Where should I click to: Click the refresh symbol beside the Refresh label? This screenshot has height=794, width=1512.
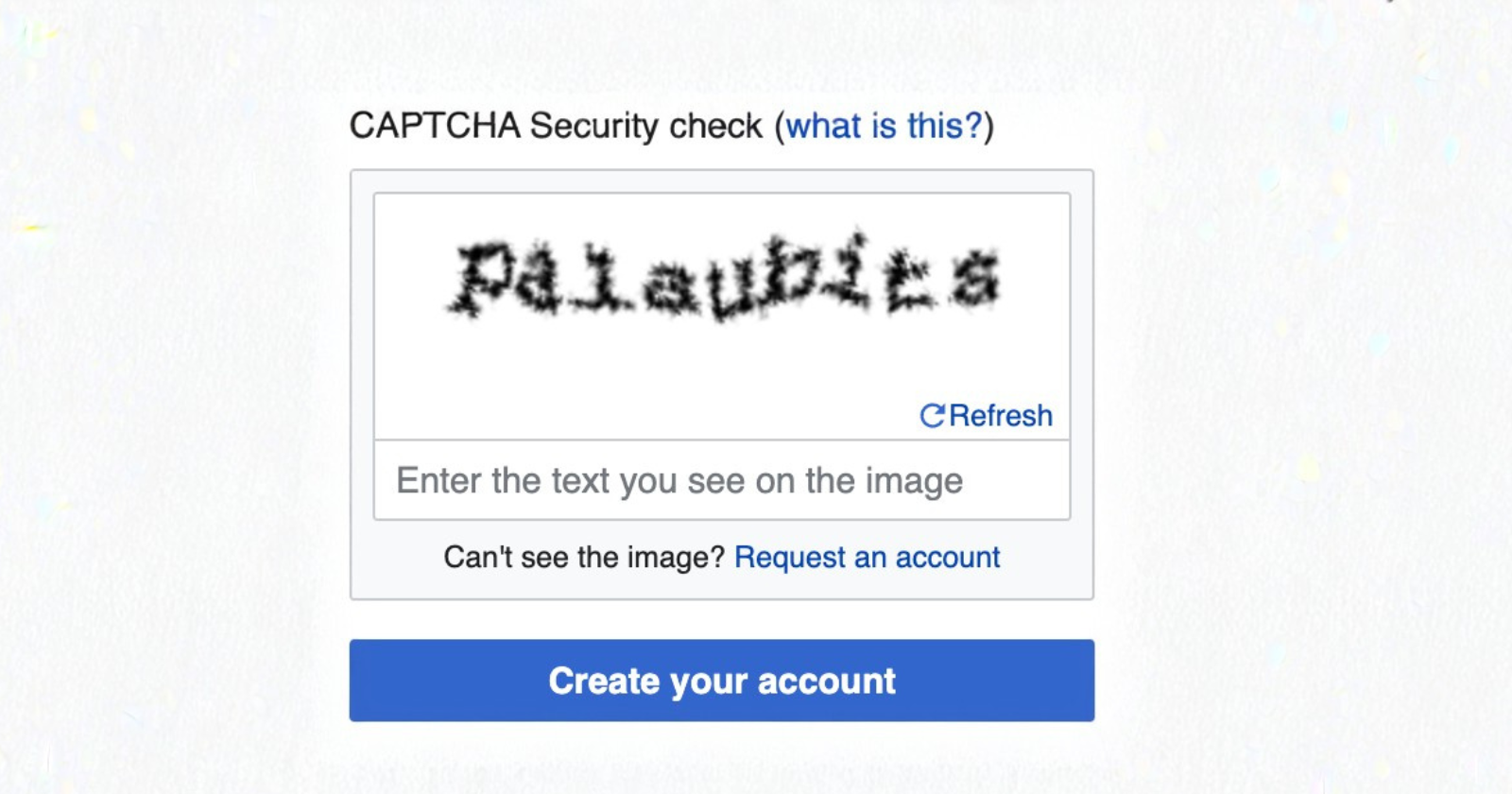932,415
